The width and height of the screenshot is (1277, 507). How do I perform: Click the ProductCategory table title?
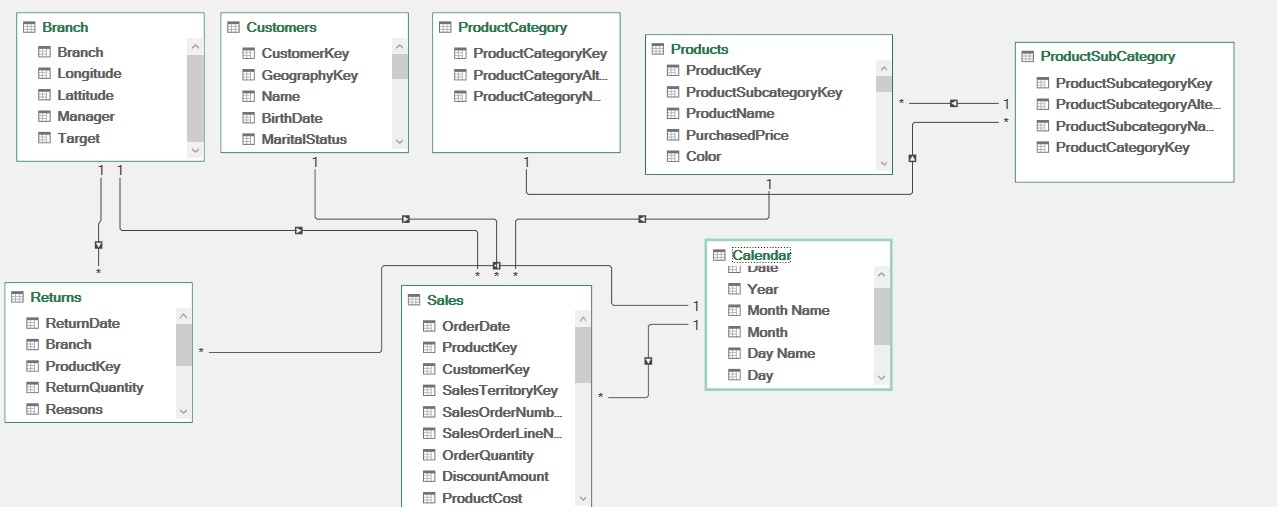[x=512, y=28]
